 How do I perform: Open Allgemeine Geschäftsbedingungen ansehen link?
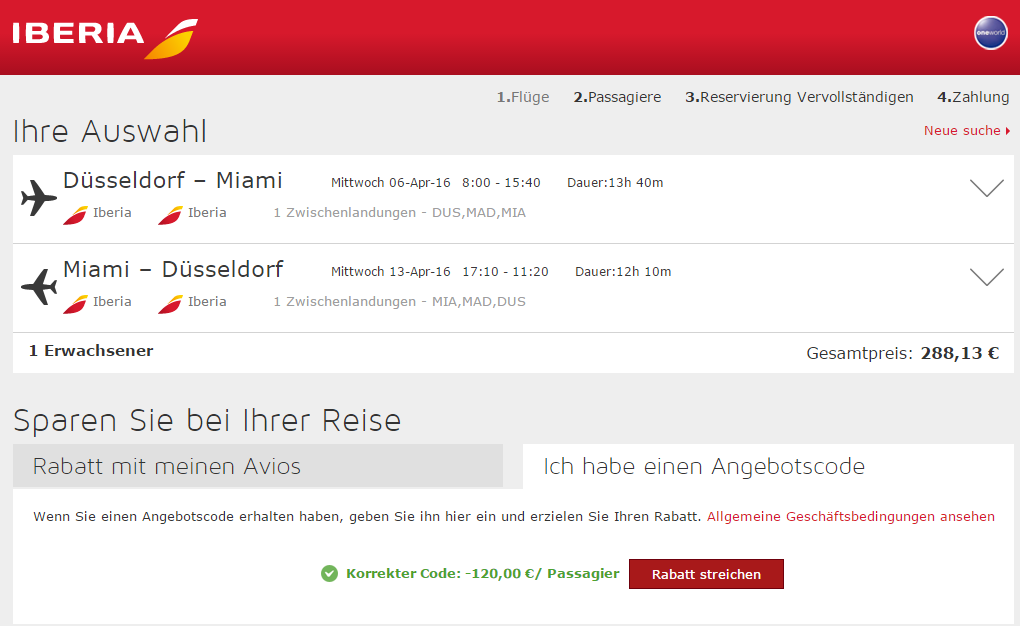tap(851, 516)
